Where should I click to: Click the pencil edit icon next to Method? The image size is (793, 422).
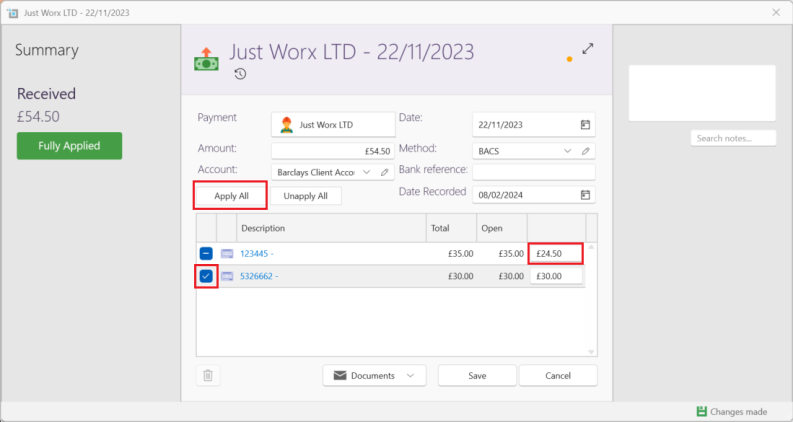click(x=586, y=151)
